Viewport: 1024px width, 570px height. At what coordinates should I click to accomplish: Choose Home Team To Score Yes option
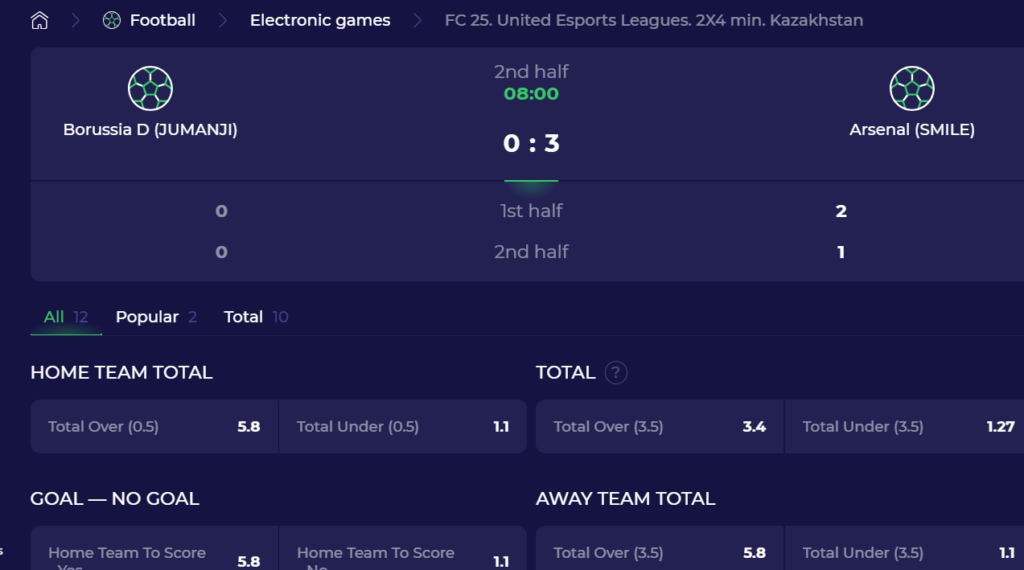154,548
